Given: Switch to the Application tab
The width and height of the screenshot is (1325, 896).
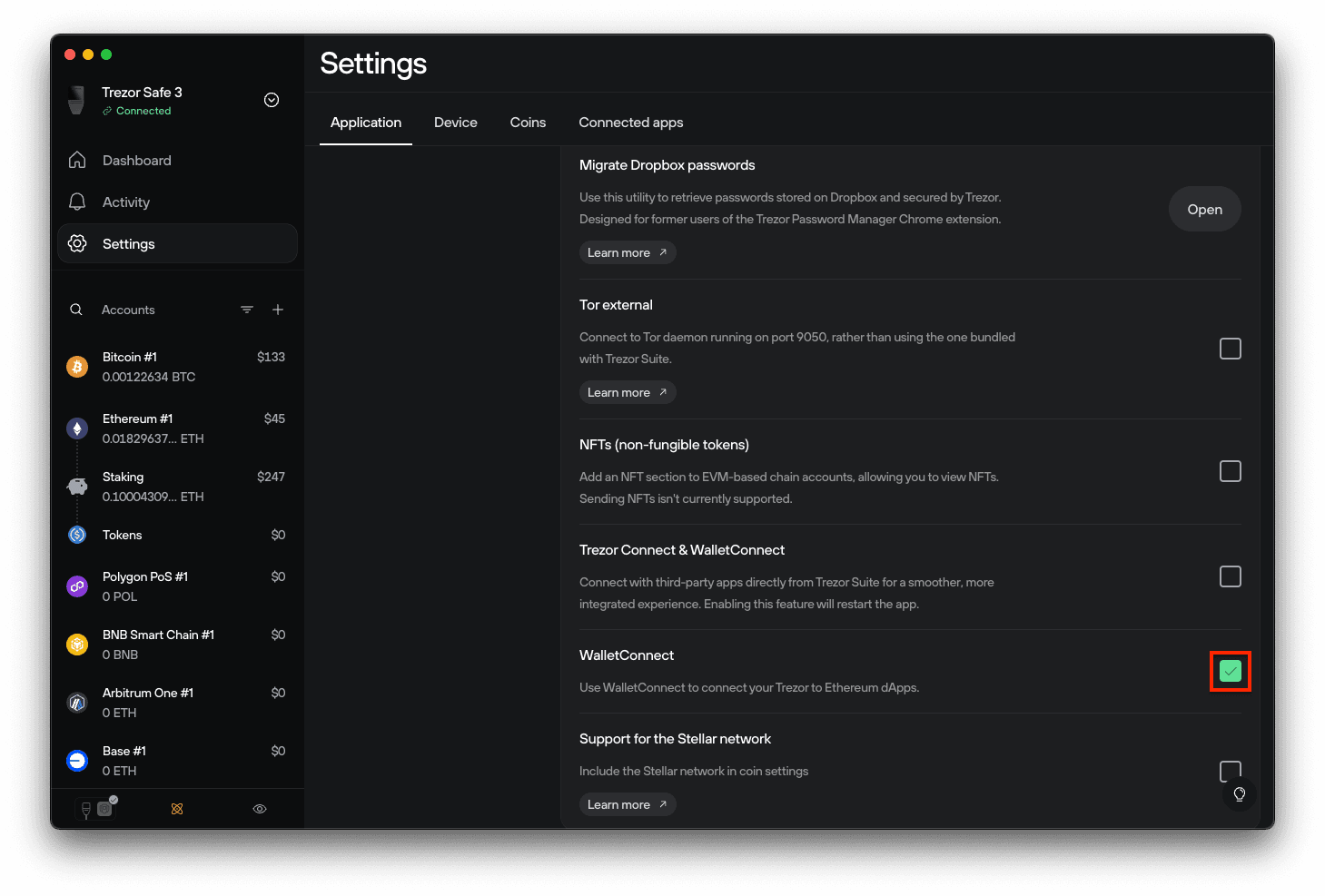Looking at the screenshot, I should 366,123.
